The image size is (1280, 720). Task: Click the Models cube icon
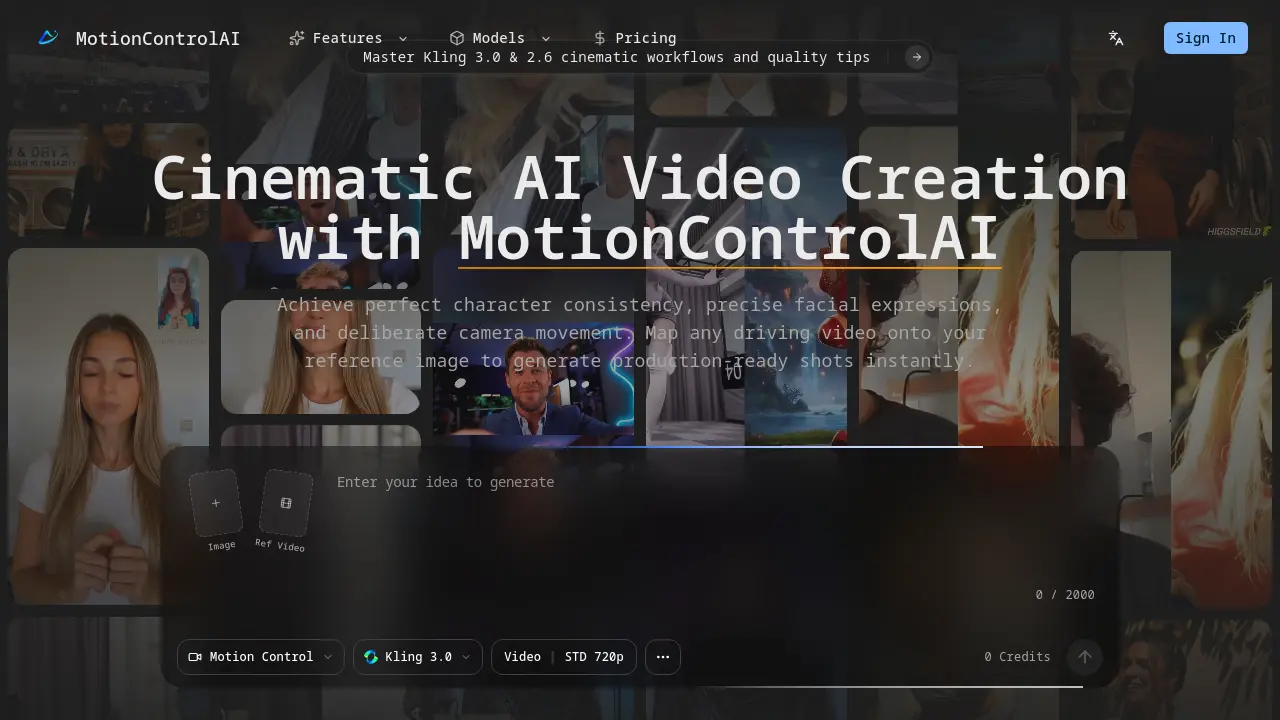(x=457, y=38)
